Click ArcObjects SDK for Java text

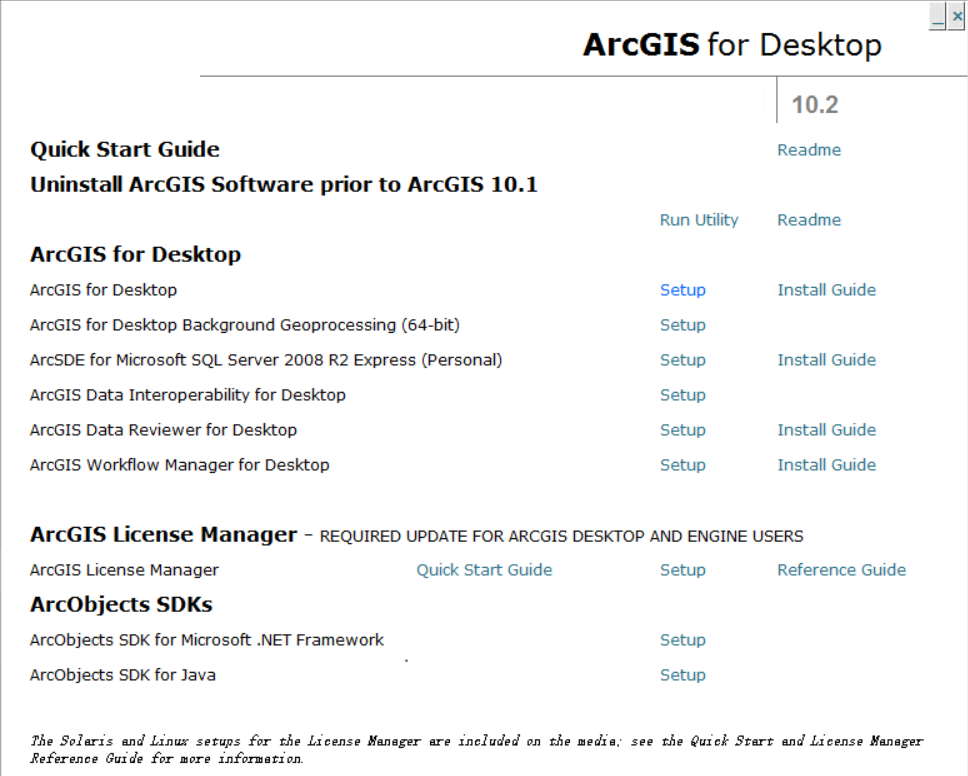click(x=123, y=675)
